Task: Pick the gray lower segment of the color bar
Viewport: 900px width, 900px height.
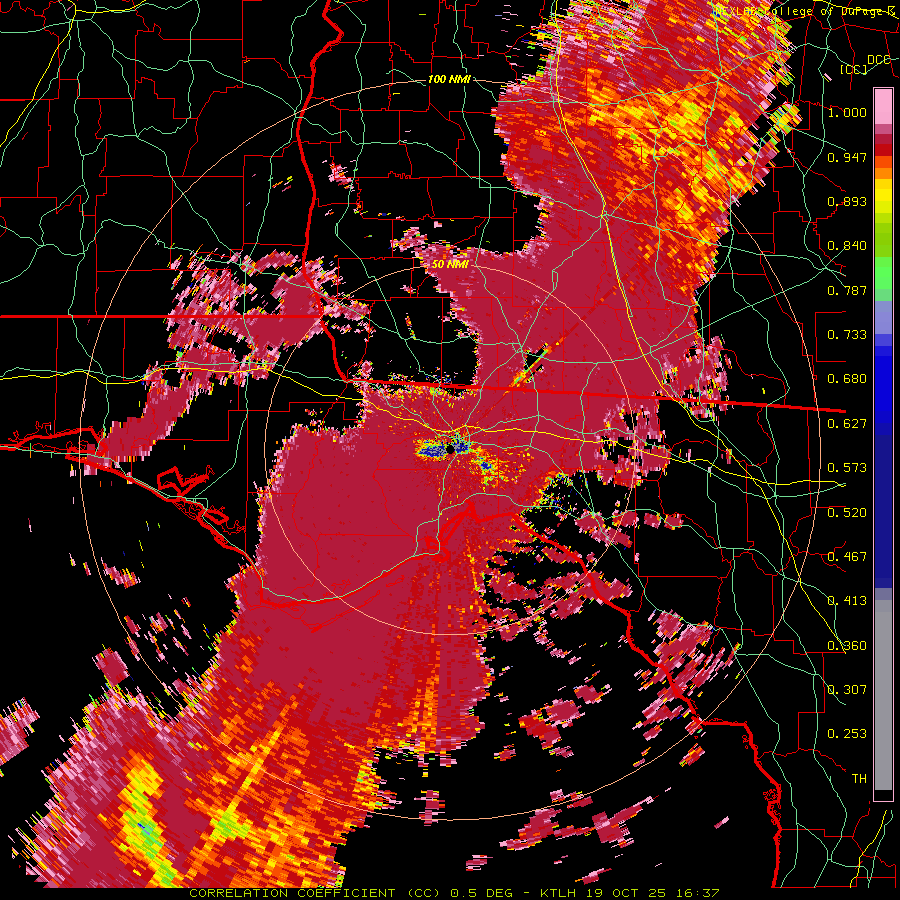Action: [883, 695]
